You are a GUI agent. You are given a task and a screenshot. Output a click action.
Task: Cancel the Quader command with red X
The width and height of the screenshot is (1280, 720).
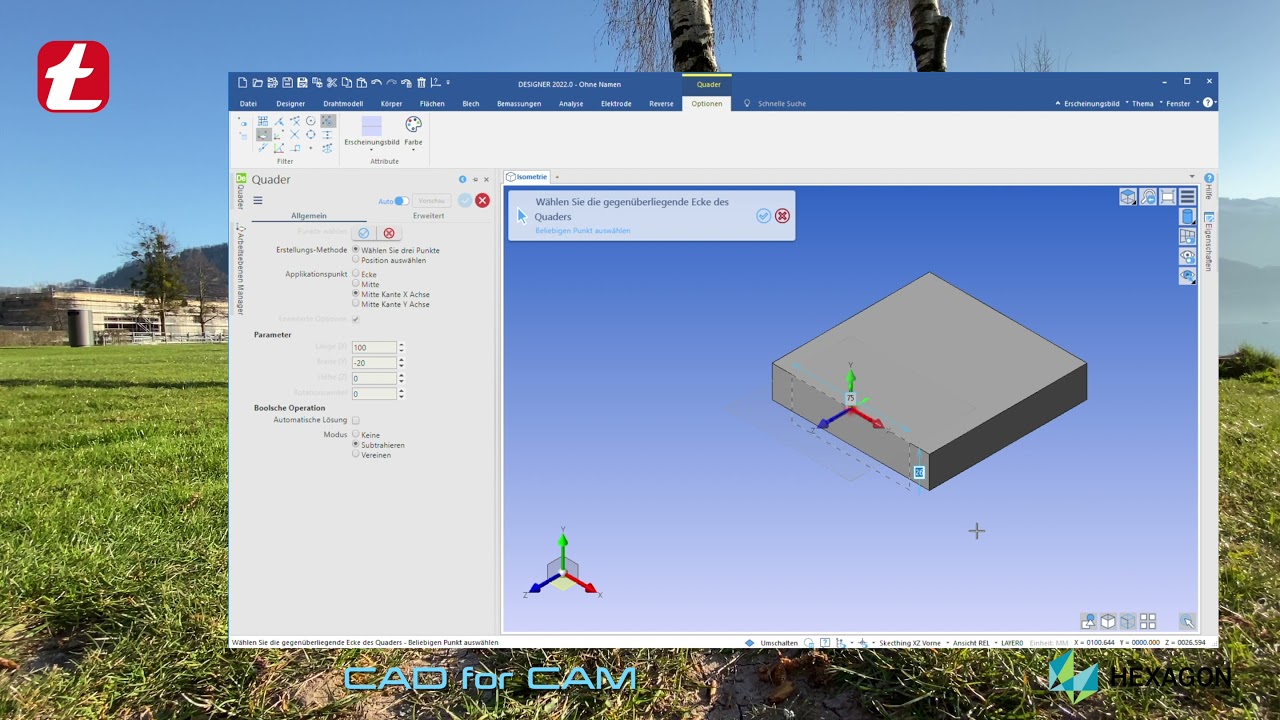coord(482,200)
